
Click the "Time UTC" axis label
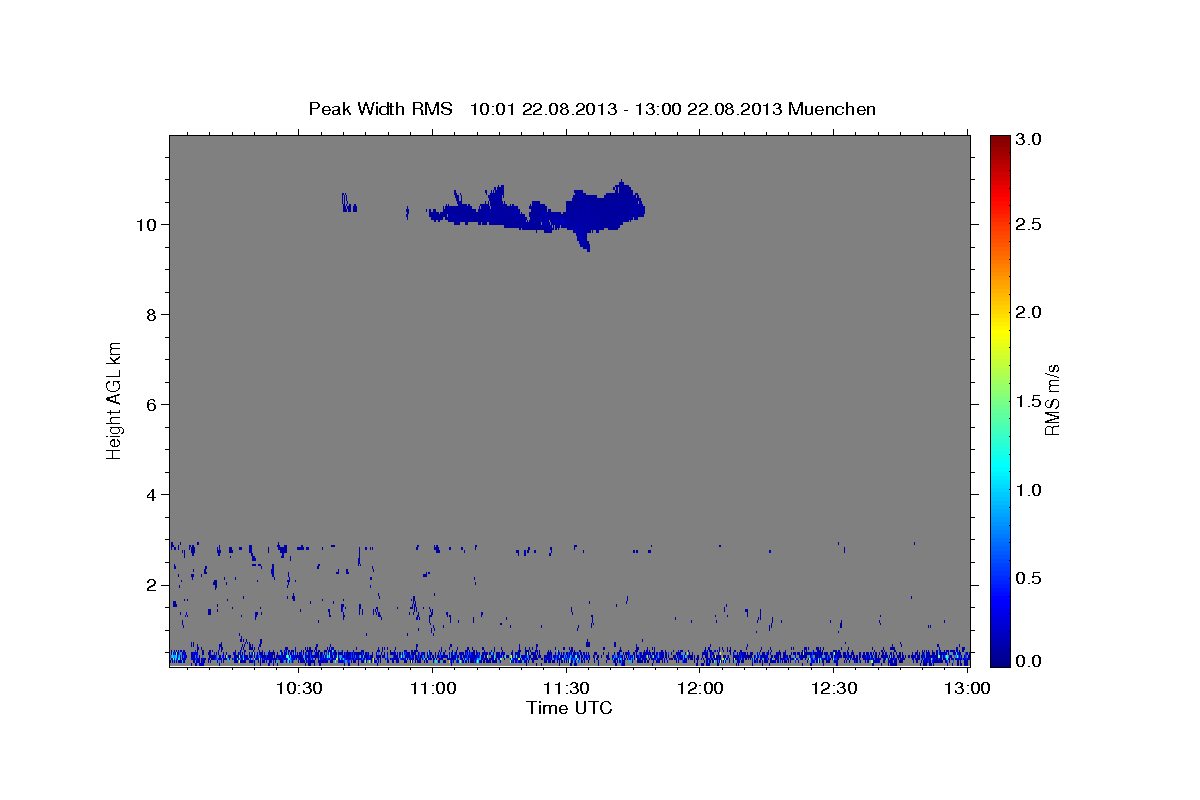pos(569,708)
